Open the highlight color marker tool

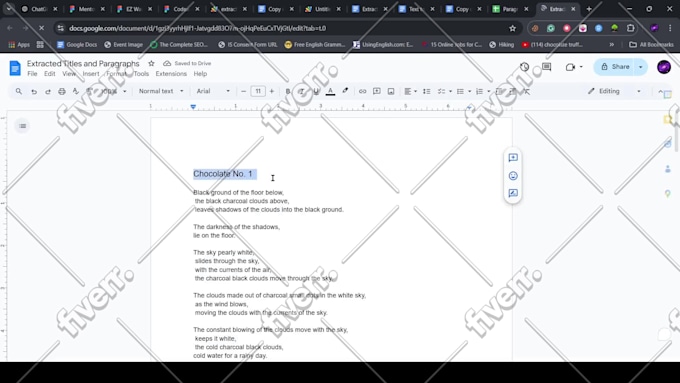[x=345, y=91]
